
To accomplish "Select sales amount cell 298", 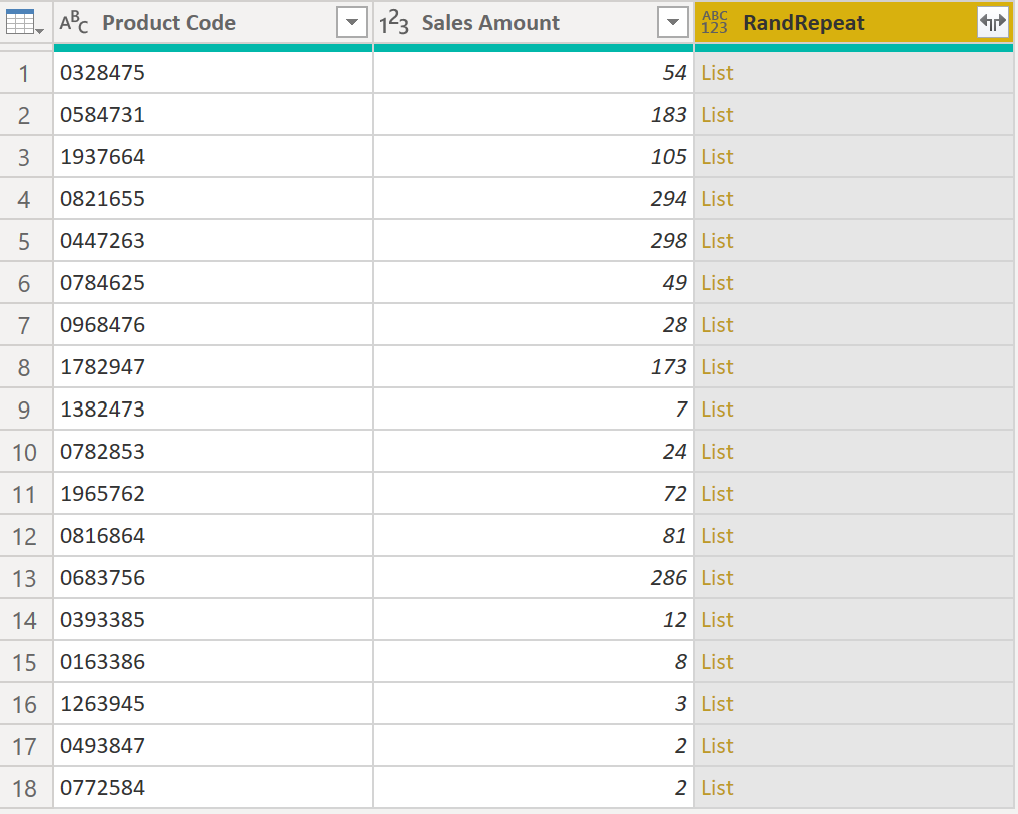I will tap(534, 241).
